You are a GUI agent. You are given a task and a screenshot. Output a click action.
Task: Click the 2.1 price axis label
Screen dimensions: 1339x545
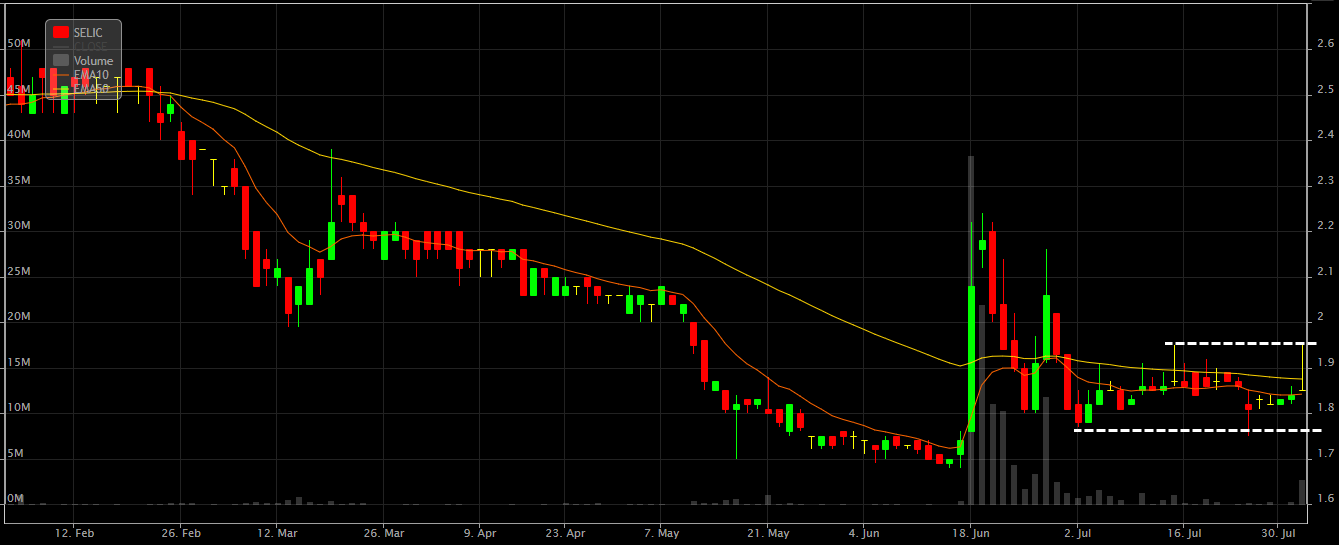click(x=1326, y=271)
